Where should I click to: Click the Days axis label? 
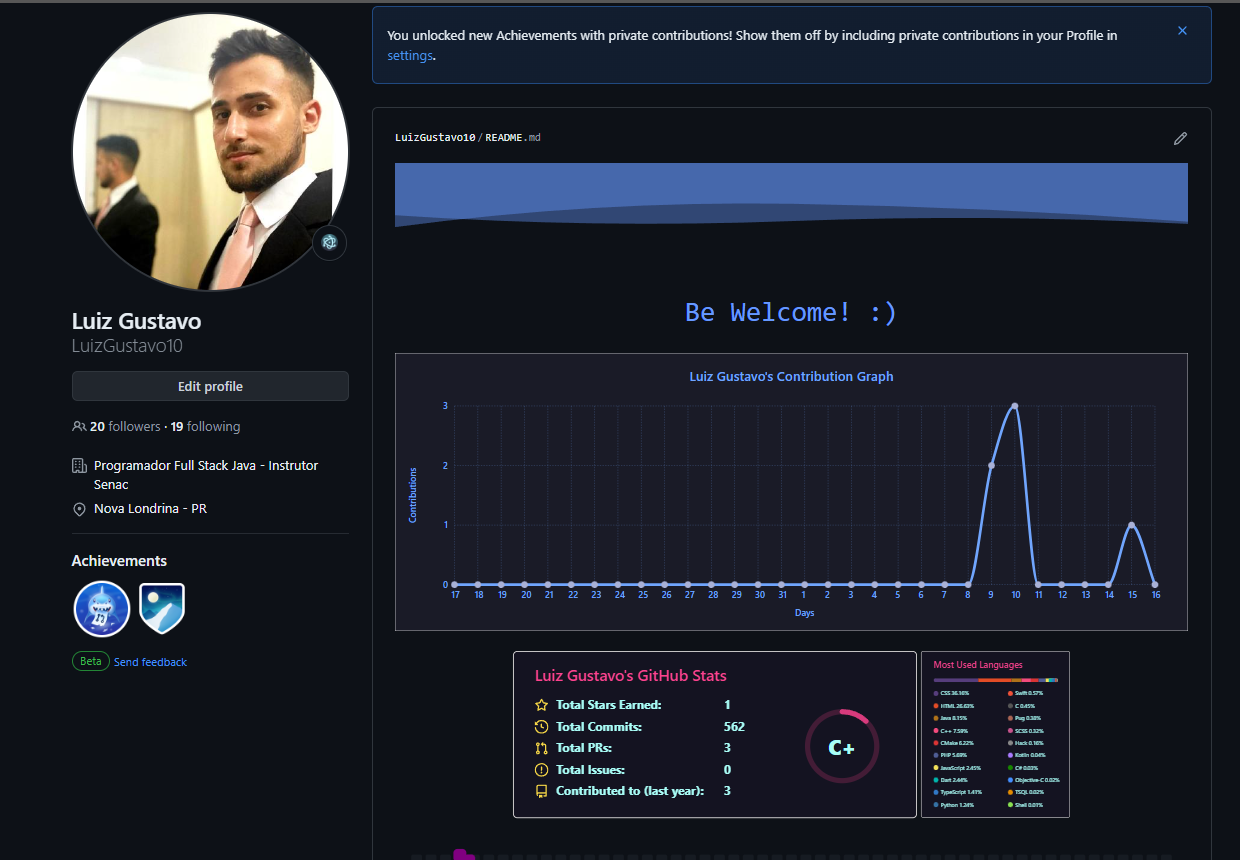[805, 613]
